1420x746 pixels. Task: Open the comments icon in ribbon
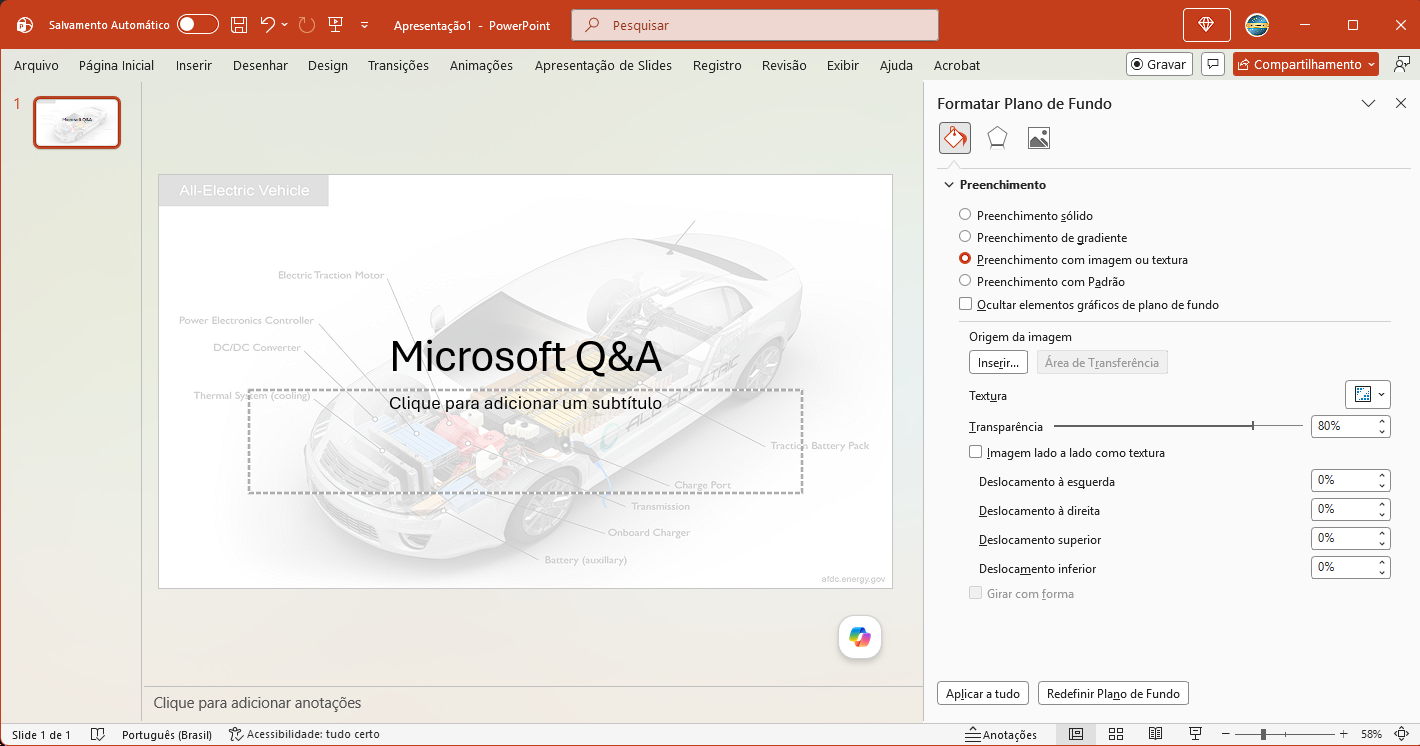(1212, 64)
